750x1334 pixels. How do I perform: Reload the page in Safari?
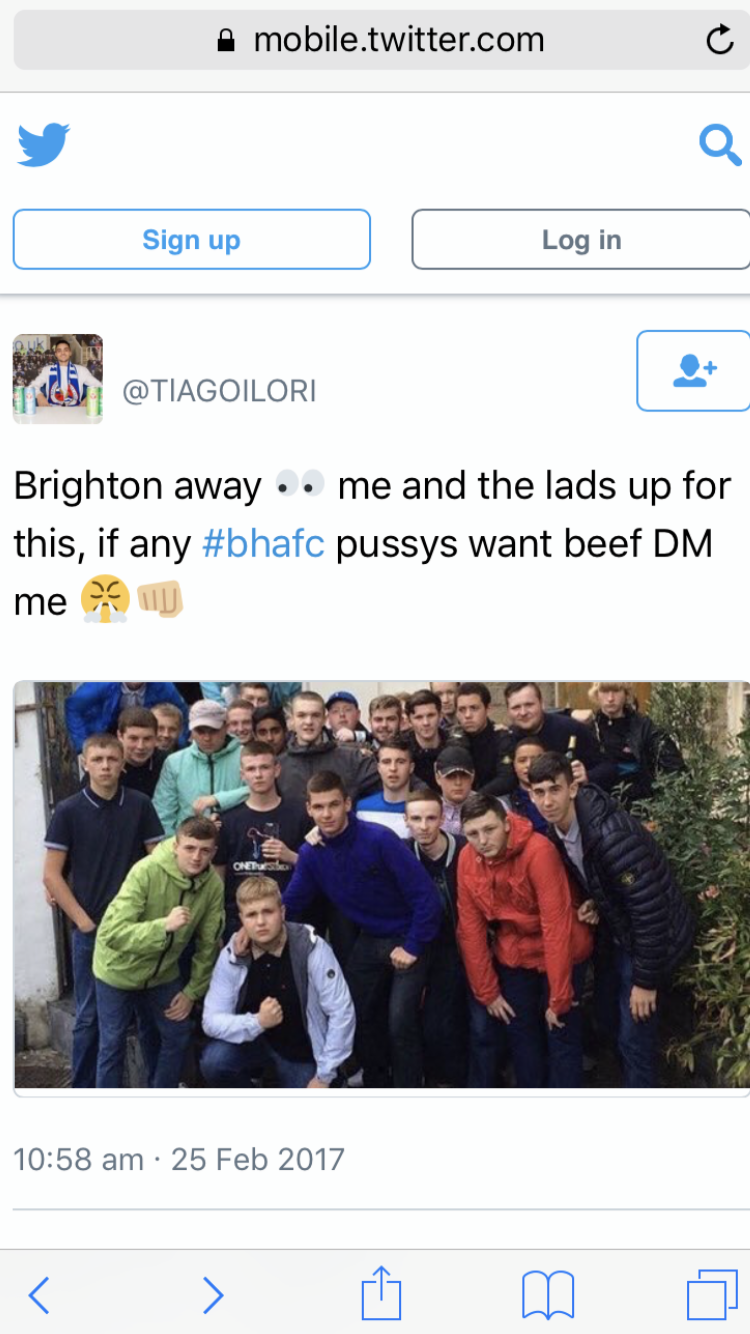point(719,40)
